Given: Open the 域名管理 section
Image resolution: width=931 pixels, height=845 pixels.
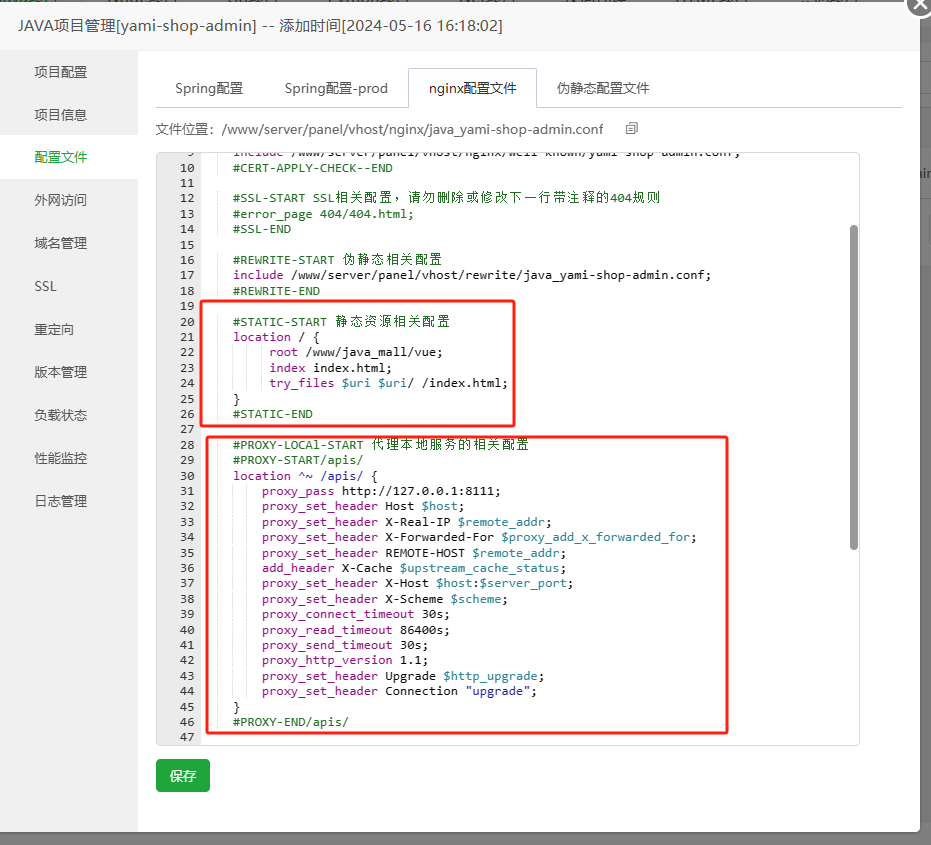Looking at the screenshot, I should coord(60,243).
